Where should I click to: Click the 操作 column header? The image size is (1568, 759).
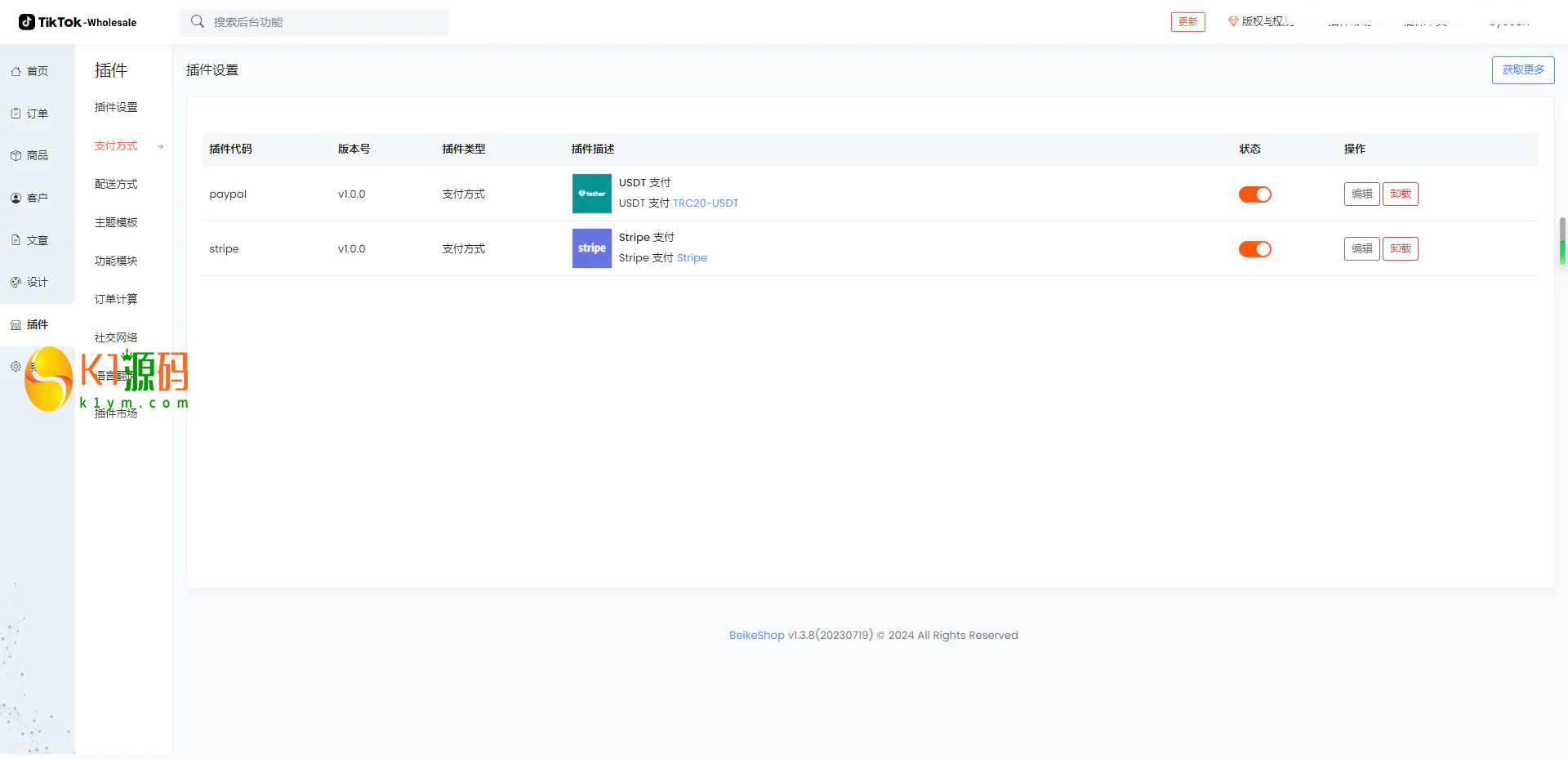(x=1355, y=149)
